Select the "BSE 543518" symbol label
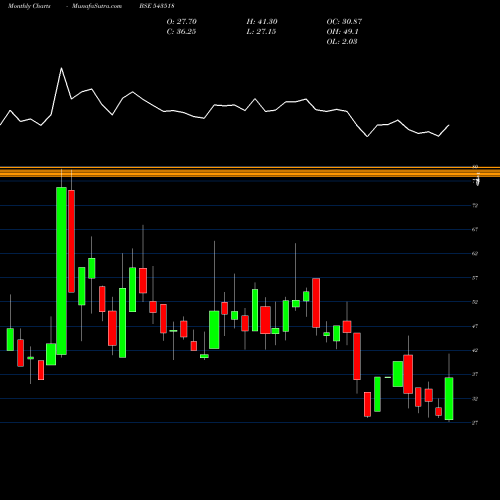This screenshot has width=500, height=500. [x=157, y=6]
